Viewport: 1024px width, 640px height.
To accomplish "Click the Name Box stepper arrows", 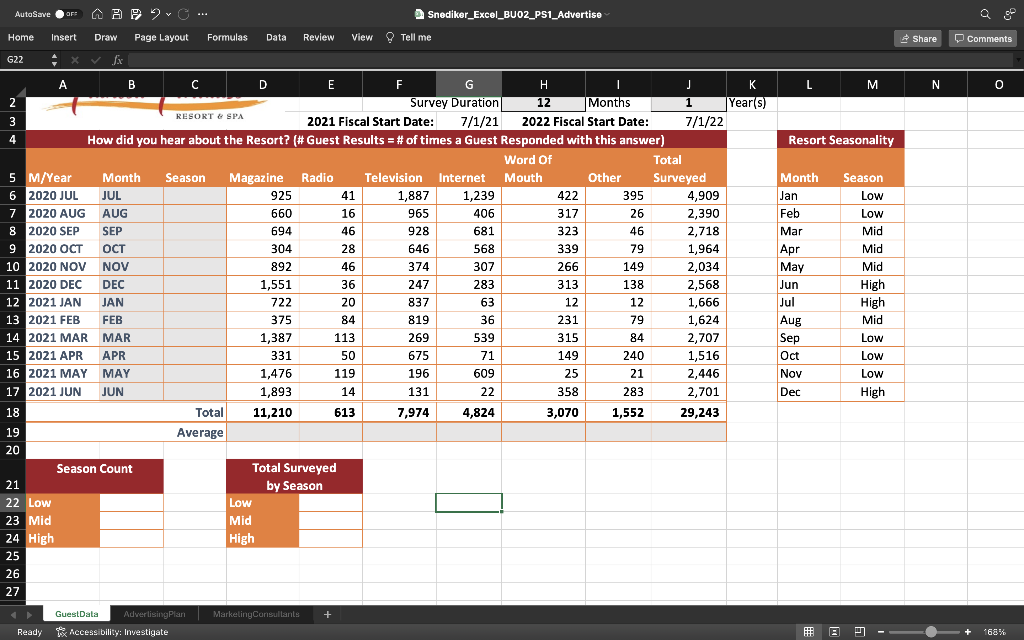I will tap(54, 59).
